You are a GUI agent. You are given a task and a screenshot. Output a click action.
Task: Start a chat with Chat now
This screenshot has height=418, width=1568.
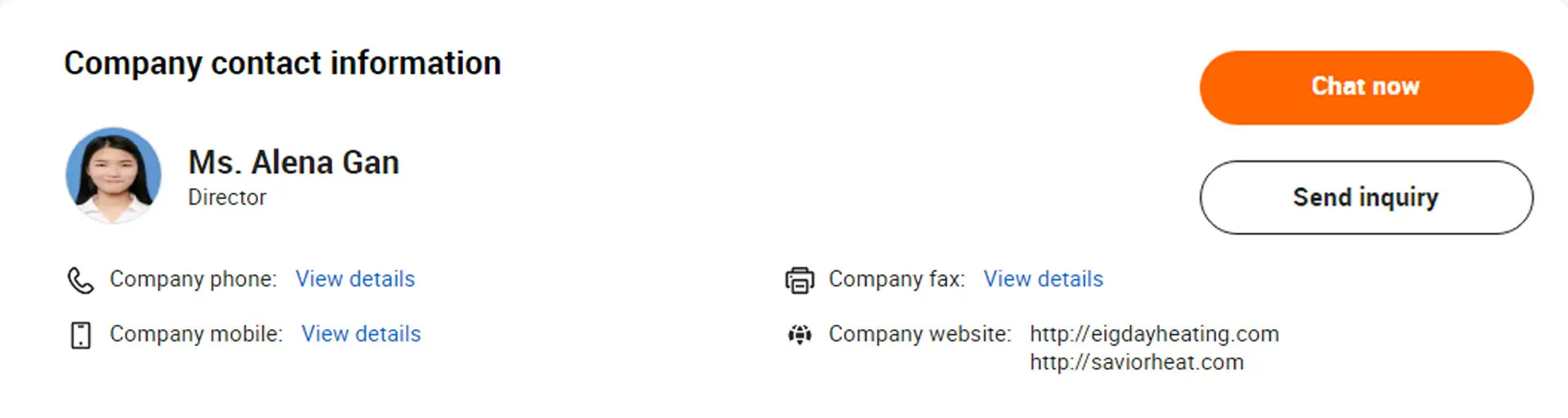[x=1365, y=87]
